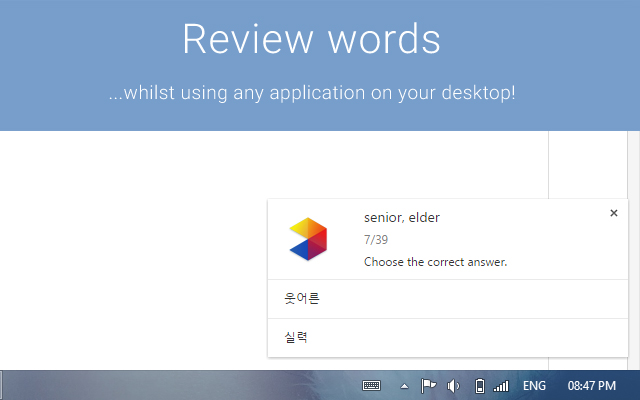The height and width of the screenshot is (400, 640).
Task: Open Action Center flag icon
Action: click(x=428, y=386)
